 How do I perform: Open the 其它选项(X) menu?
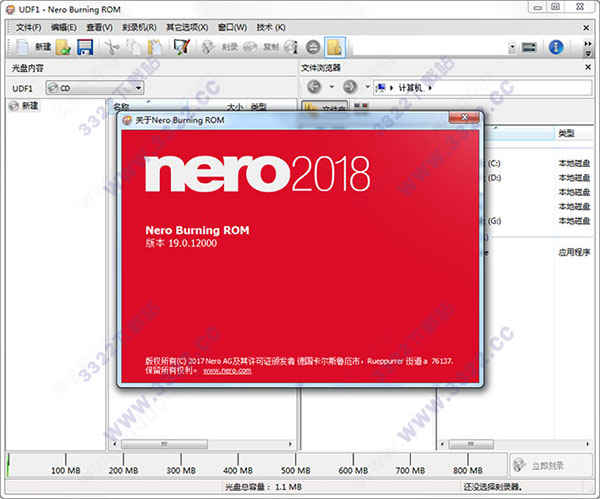(187, 28)
